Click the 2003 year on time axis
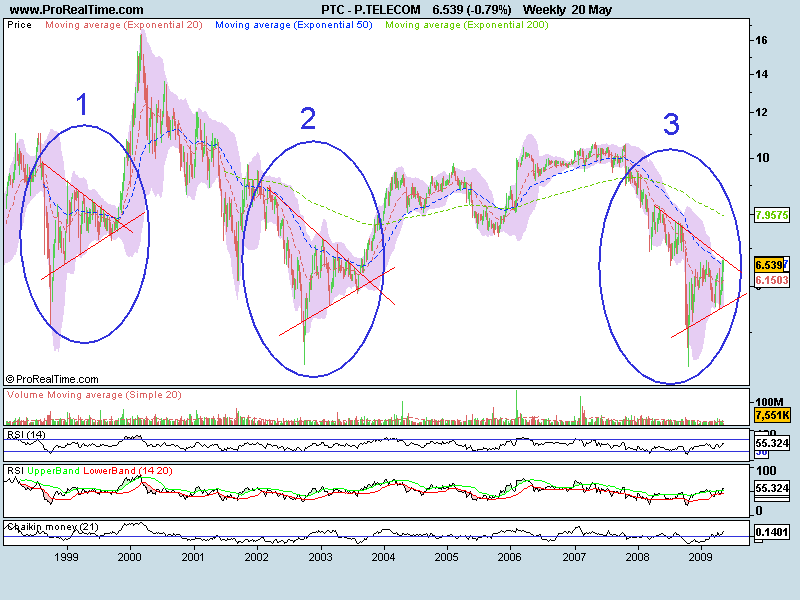 (x=320, y=557)
